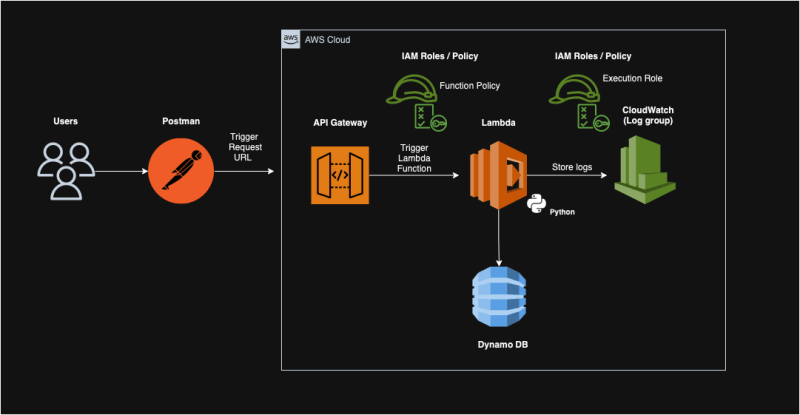Click the 'CloudWatch (Log group)' label
The width and height of the screenshot is (800, 415).
pos(648,115)
